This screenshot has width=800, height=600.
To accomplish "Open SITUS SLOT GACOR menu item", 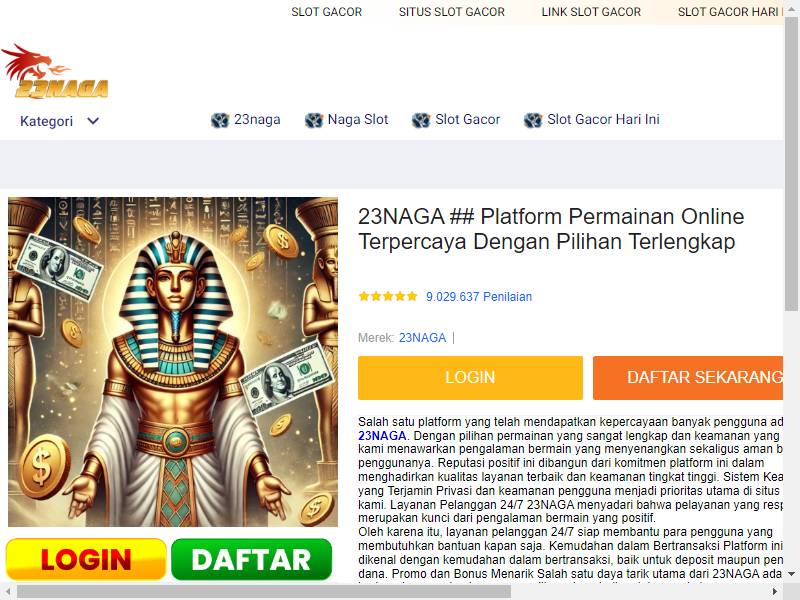I will point(452,12).
